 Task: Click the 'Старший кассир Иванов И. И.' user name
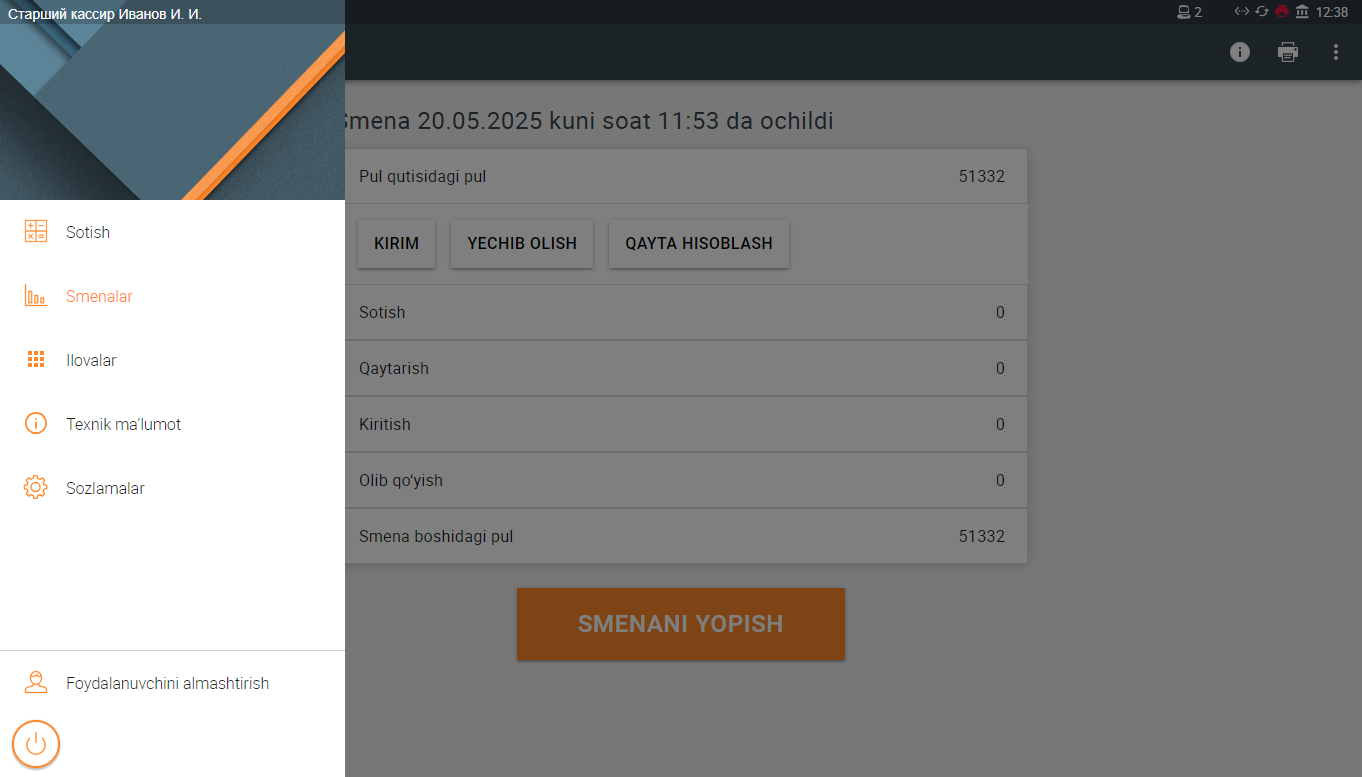pos(105,14)
